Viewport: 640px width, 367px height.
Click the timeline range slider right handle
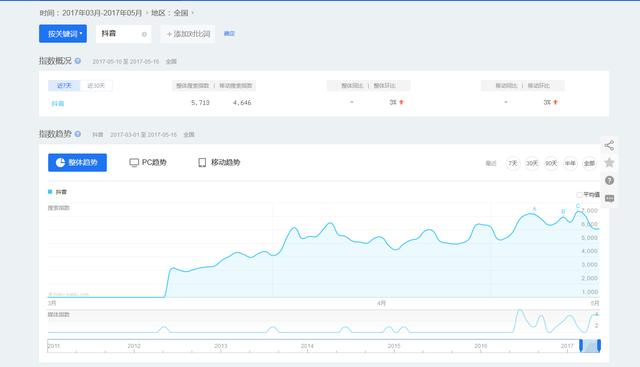click(x=599, y=346)
